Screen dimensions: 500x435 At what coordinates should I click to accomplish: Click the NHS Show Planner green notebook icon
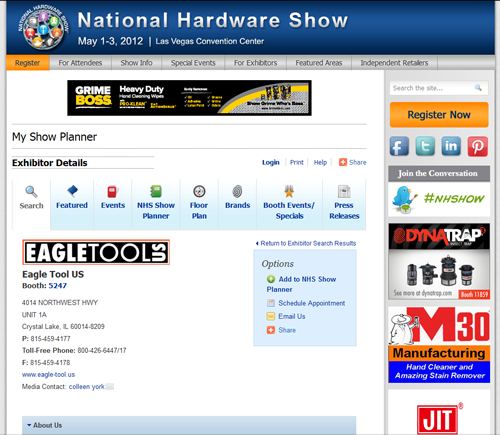(156, 191)
